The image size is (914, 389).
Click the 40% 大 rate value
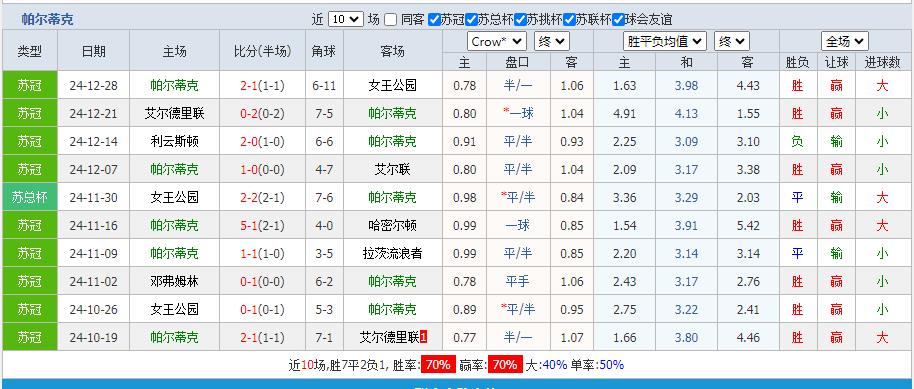[554, 365]
